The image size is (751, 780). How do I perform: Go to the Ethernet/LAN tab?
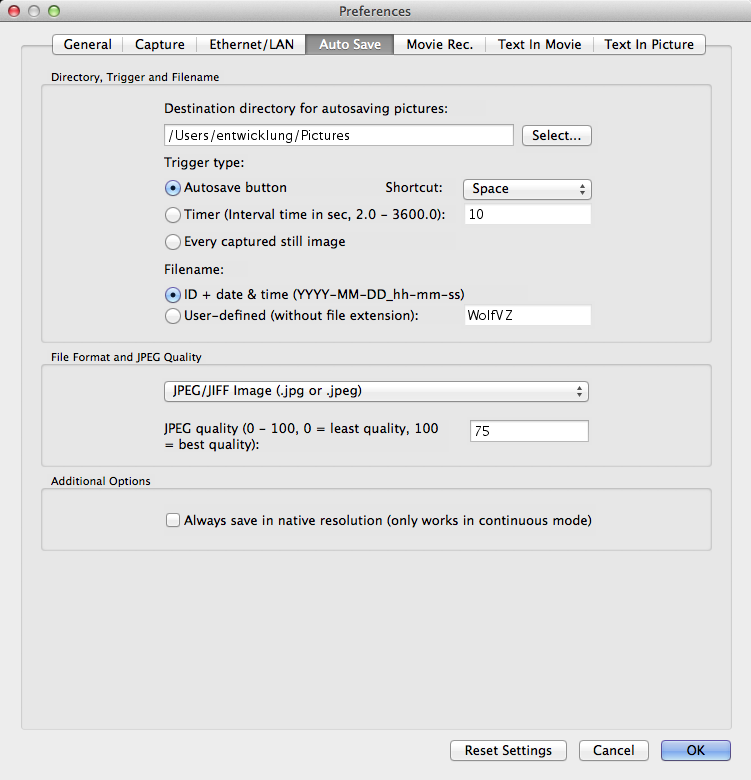(251, 45)
